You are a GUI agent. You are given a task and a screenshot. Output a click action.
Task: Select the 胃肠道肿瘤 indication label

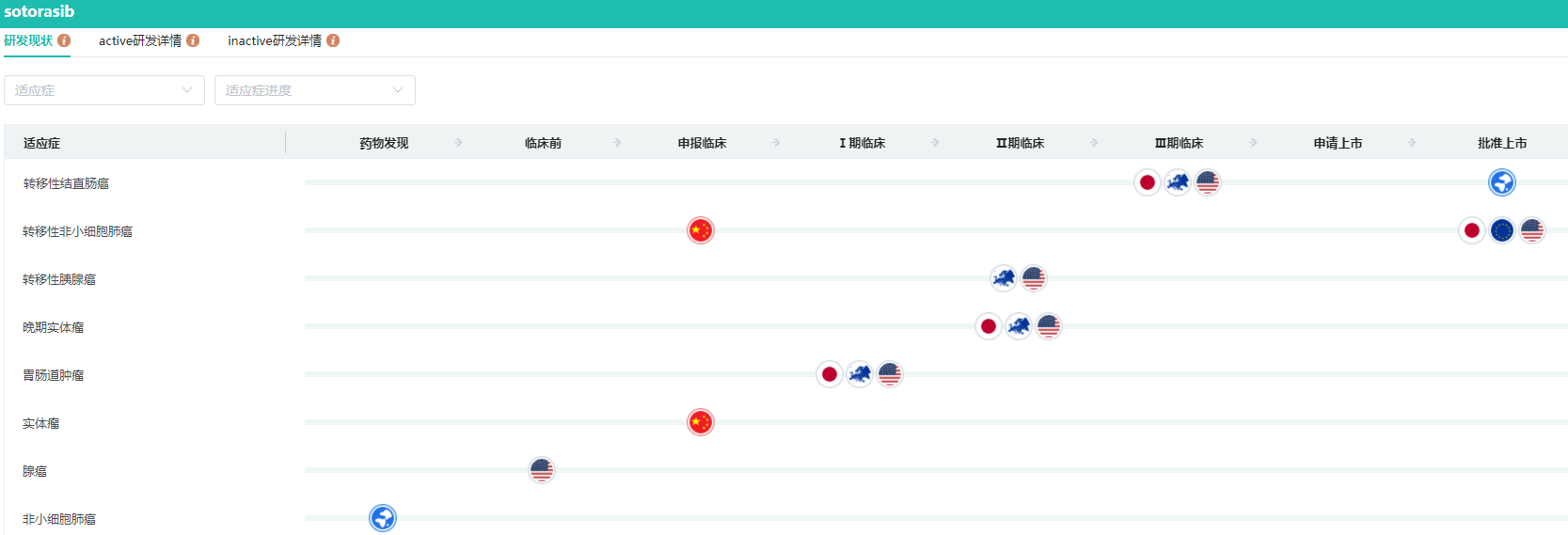coord(54,375)
